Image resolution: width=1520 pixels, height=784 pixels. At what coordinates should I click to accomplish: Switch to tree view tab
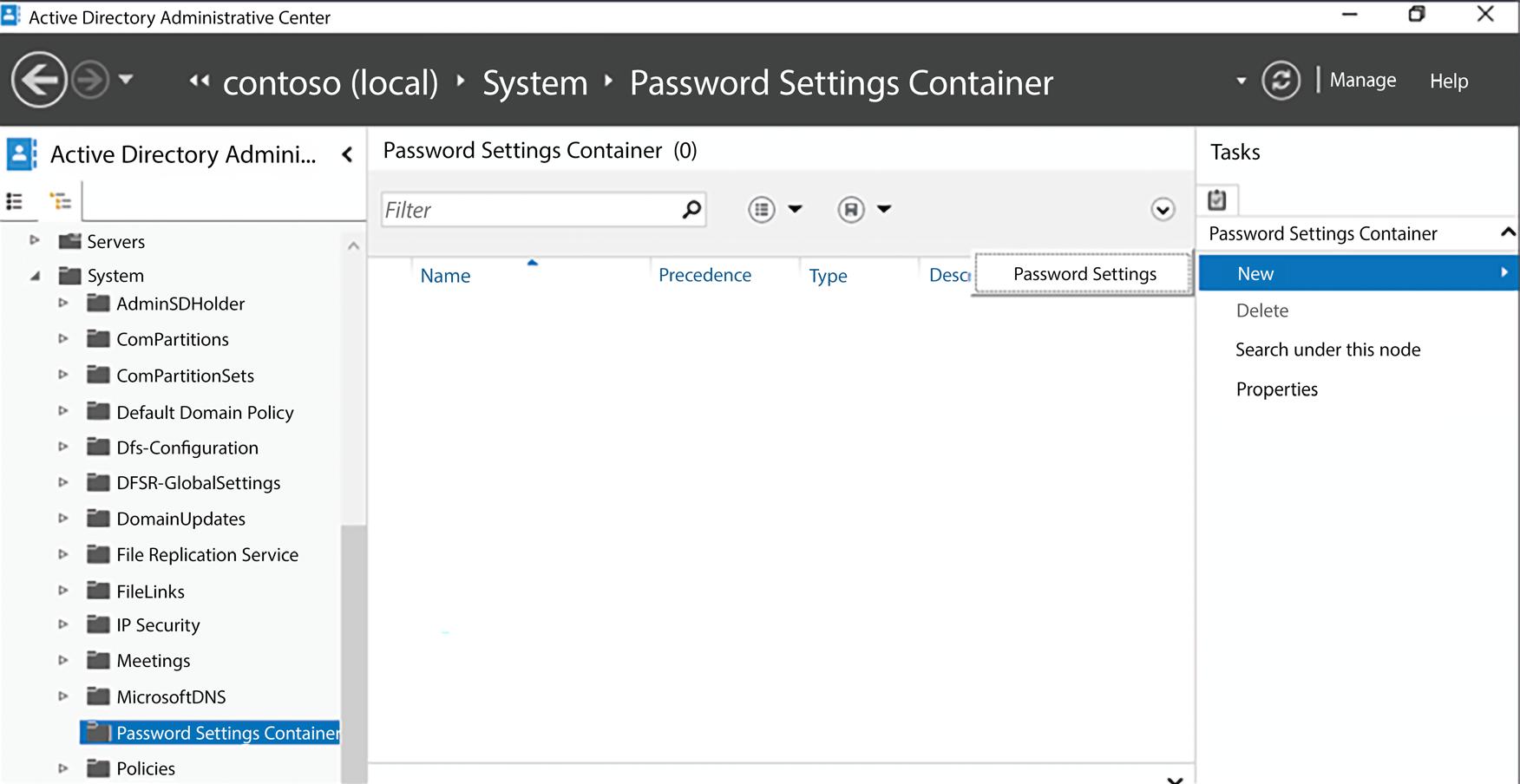[61, 201]
